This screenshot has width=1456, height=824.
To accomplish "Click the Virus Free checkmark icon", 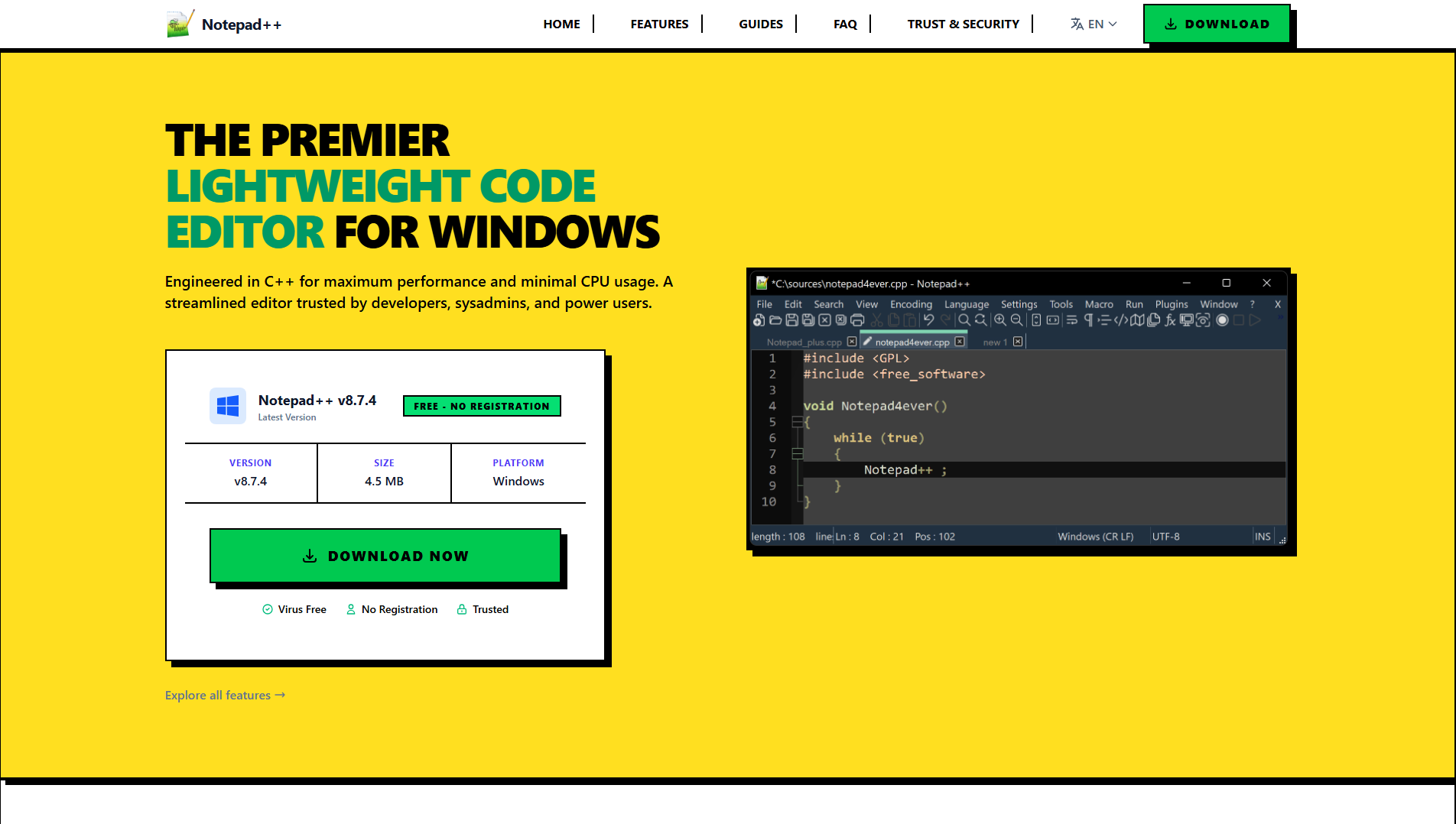I will tap(268, 609).
